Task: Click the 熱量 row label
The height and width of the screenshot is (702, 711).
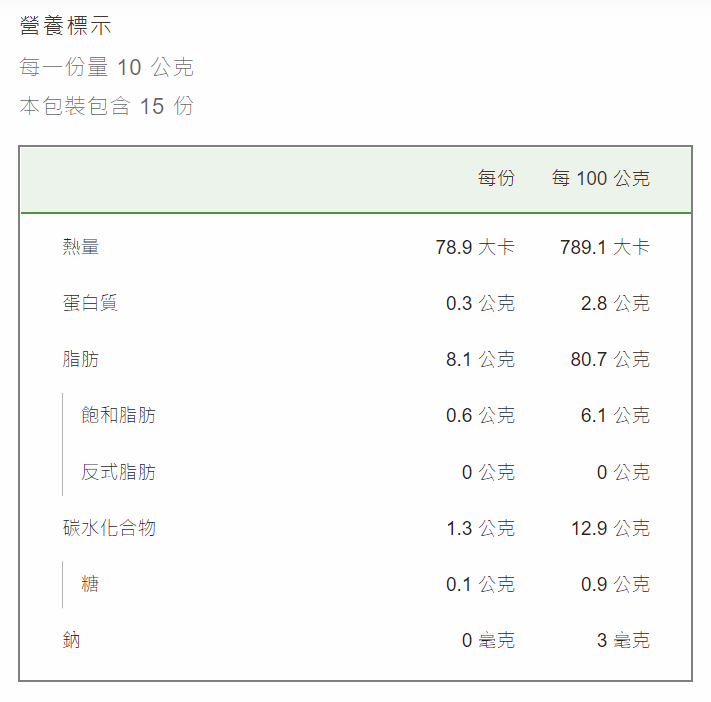Action: pyautogui.click(x=81, y=247)
